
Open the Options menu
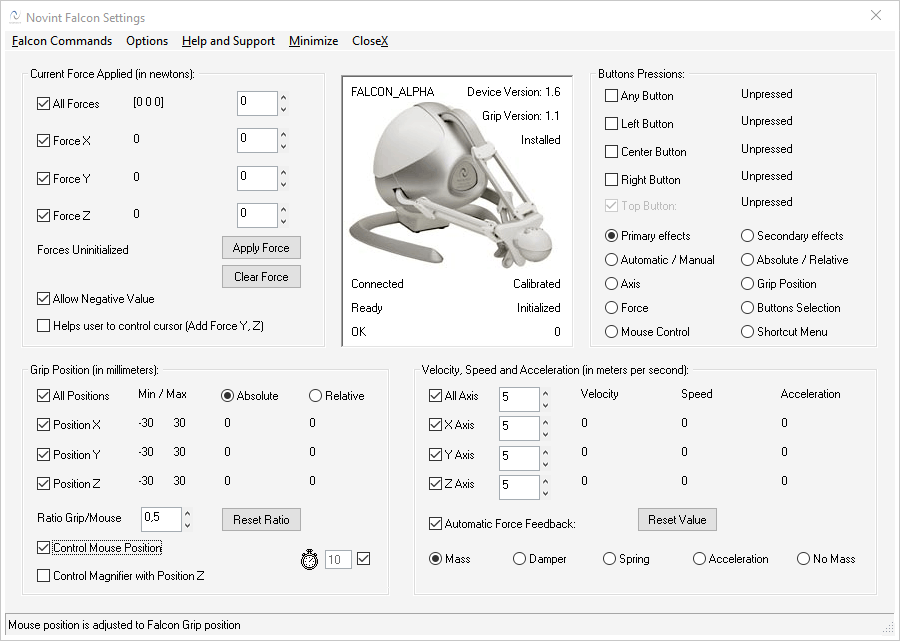(x=146, y=41)
